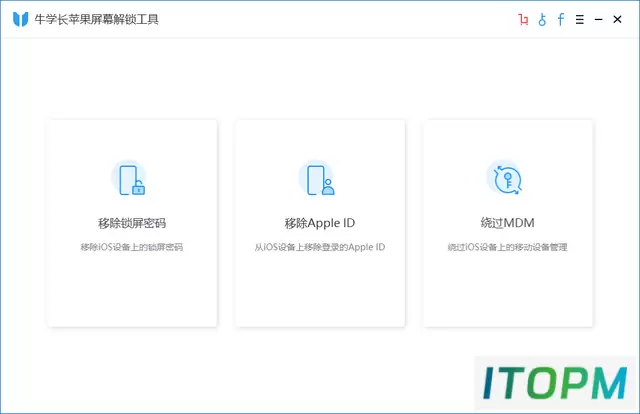Viewport: 640px width, 414px height.
Task: Select the 移除Apple ID heading
Action: tap(320, 223)
